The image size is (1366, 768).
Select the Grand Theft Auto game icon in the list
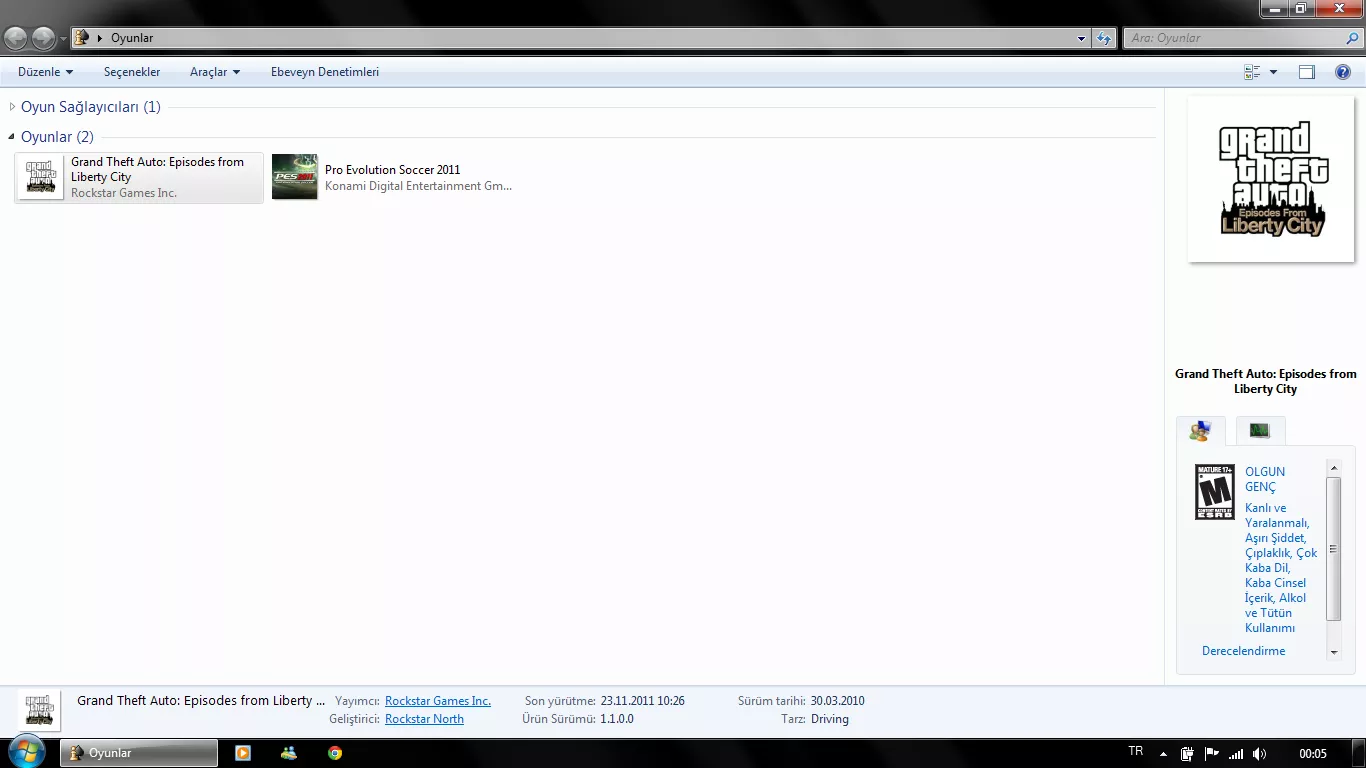pos(41,178)
